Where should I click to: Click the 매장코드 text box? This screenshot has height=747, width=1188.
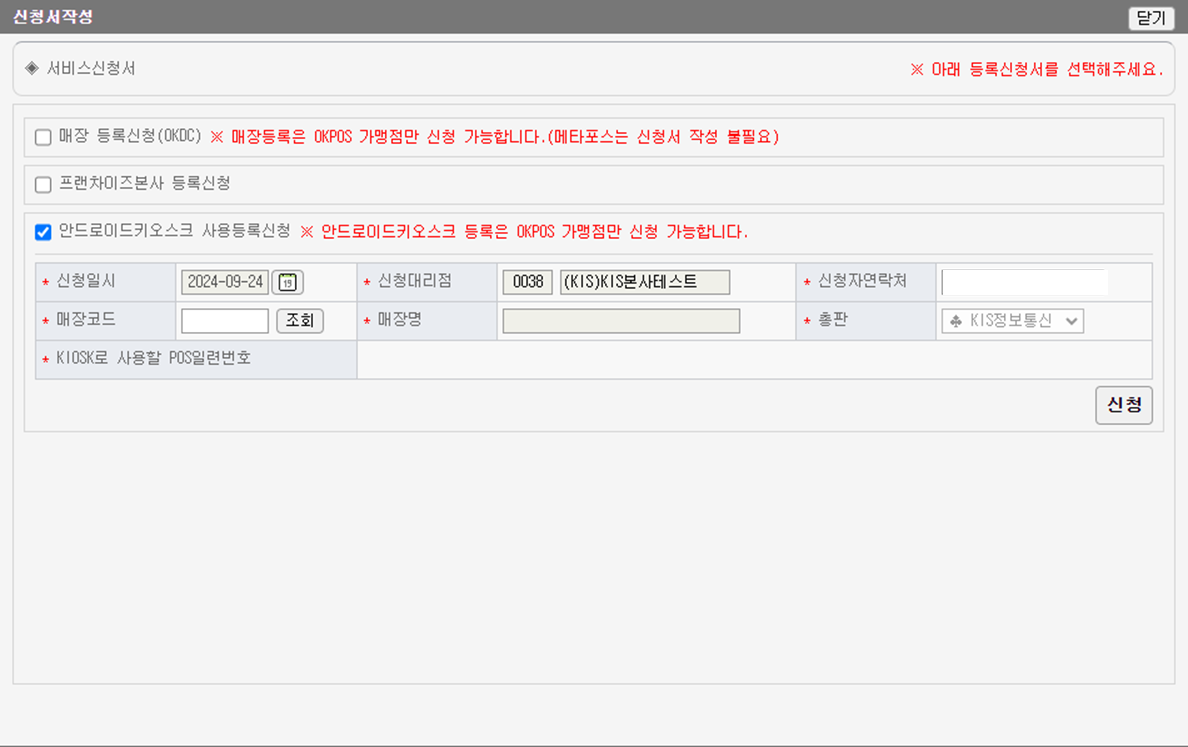click(225, 321)
